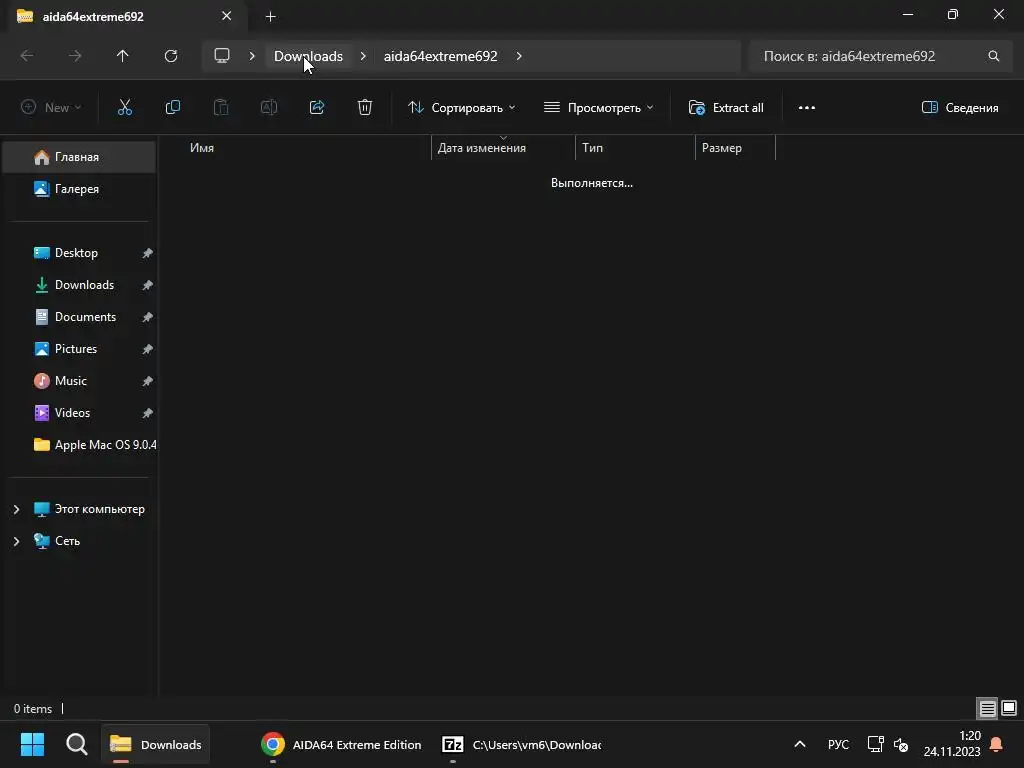
Task: Switch to details view icon in status bar
Action: [987, 708]
